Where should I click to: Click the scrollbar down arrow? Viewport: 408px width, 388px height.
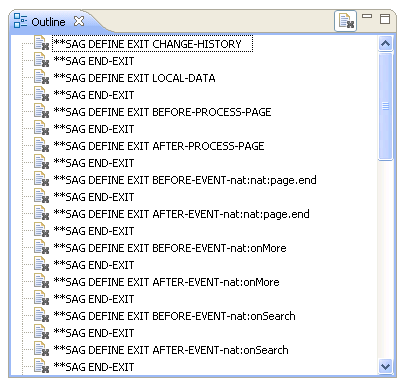(x=386, y=367)
